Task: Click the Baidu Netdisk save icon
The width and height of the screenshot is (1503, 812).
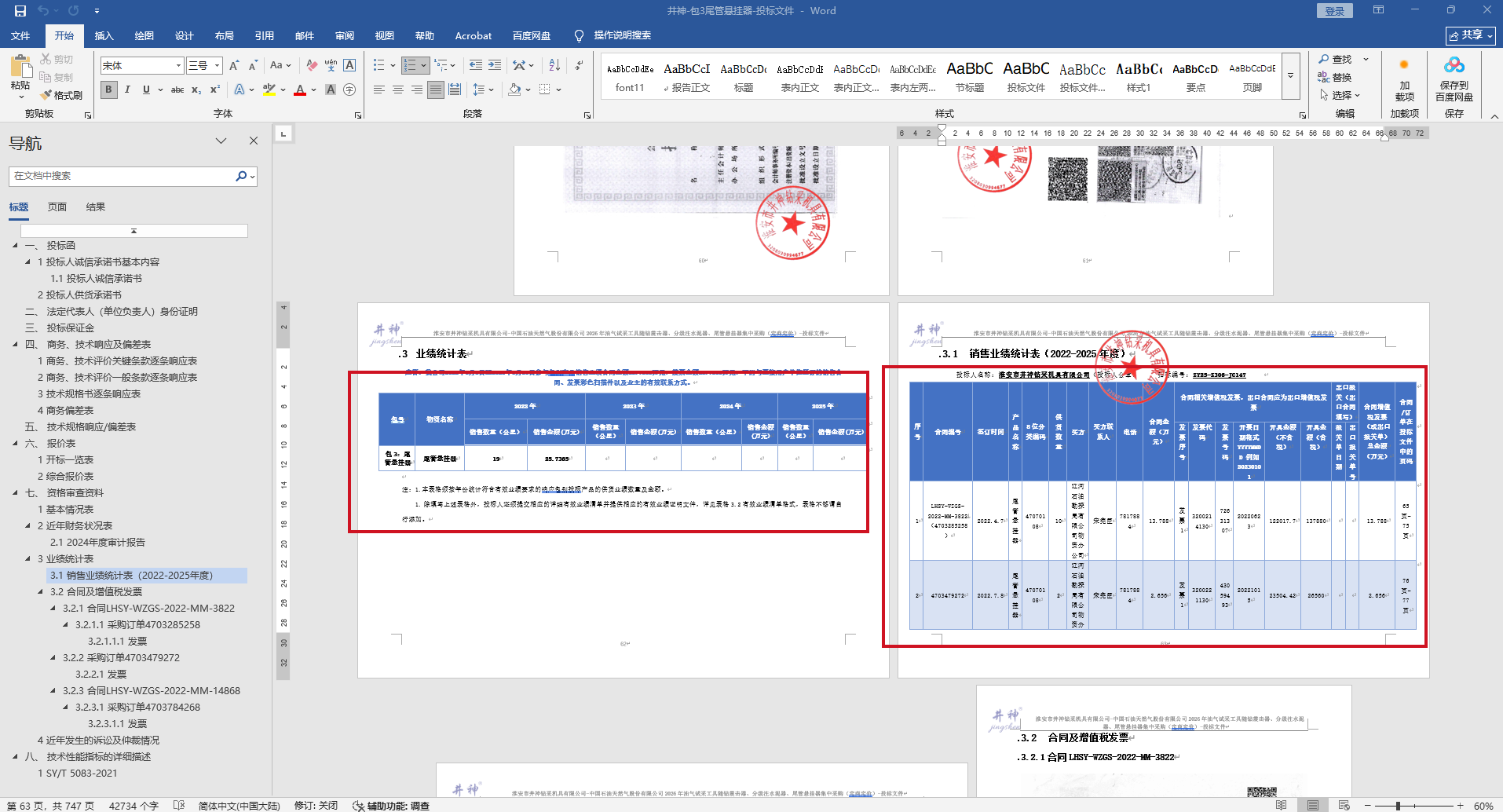Action: [1454, 67]
